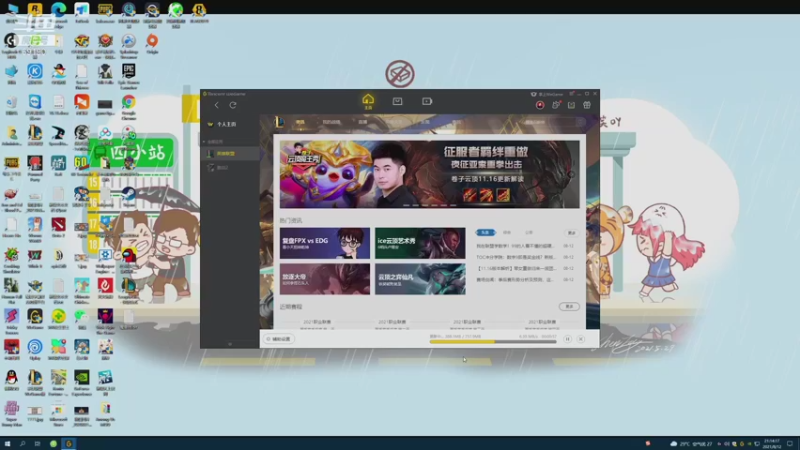Collapse the sidebar apps section arrow
This screenshot has width=800, height=450.
[x=204, y=141]
